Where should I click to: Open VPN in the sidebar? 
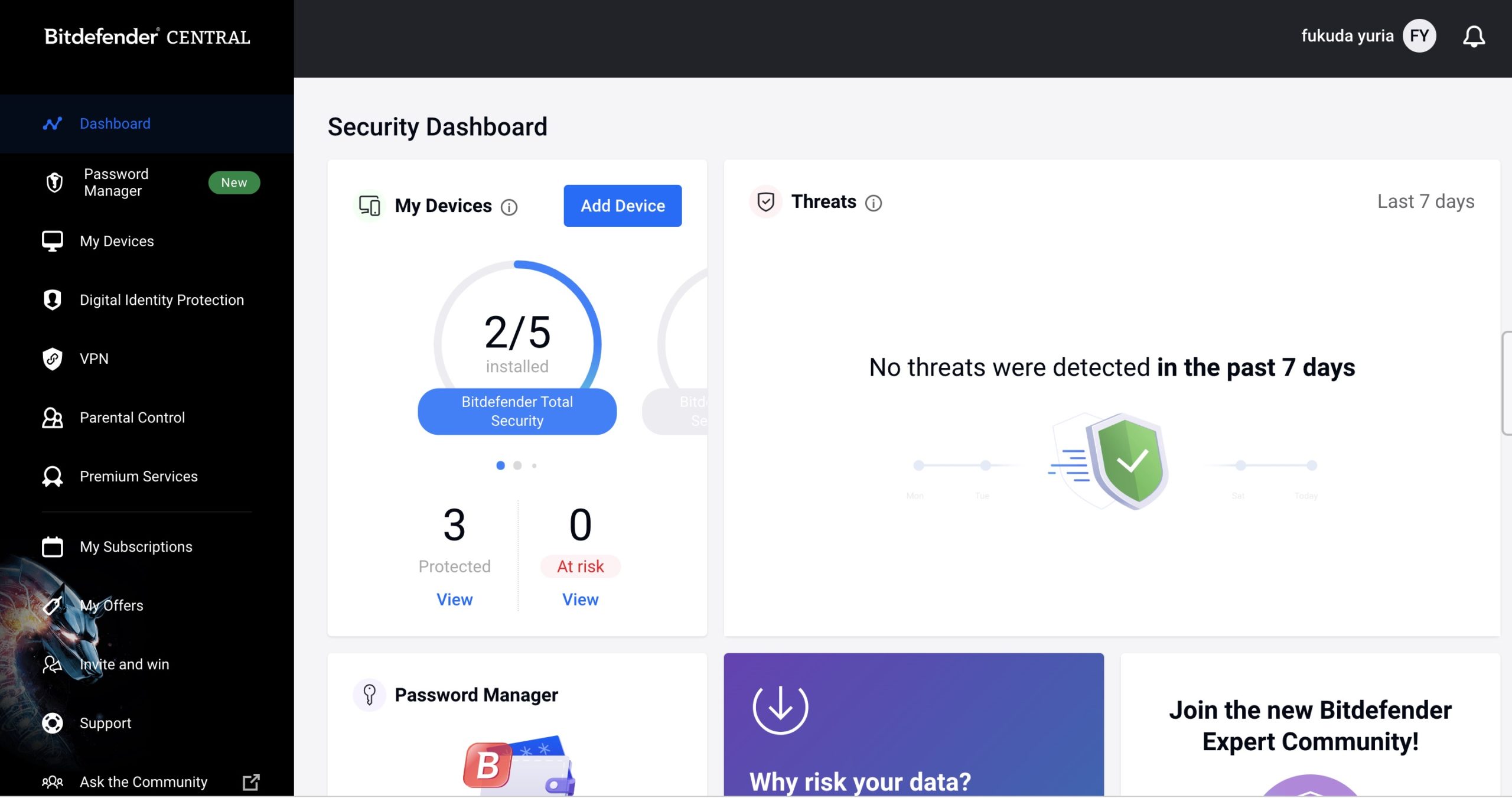pyautogui.click(x=147, y=359)
